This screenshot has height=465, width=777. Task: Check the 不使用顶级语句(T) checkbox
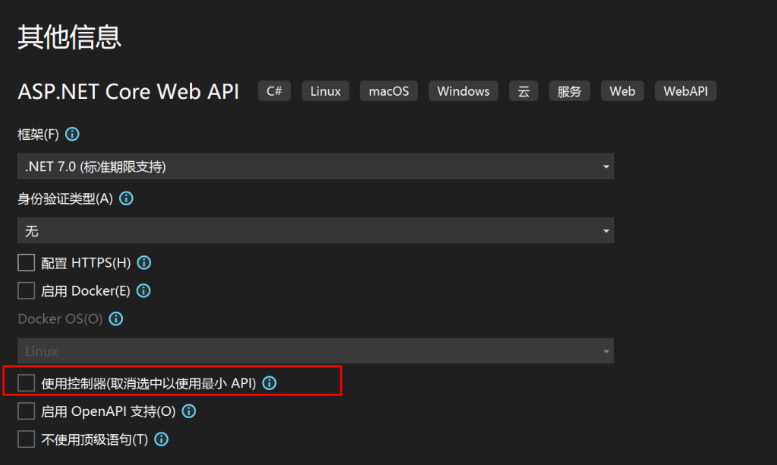[26, 439]
